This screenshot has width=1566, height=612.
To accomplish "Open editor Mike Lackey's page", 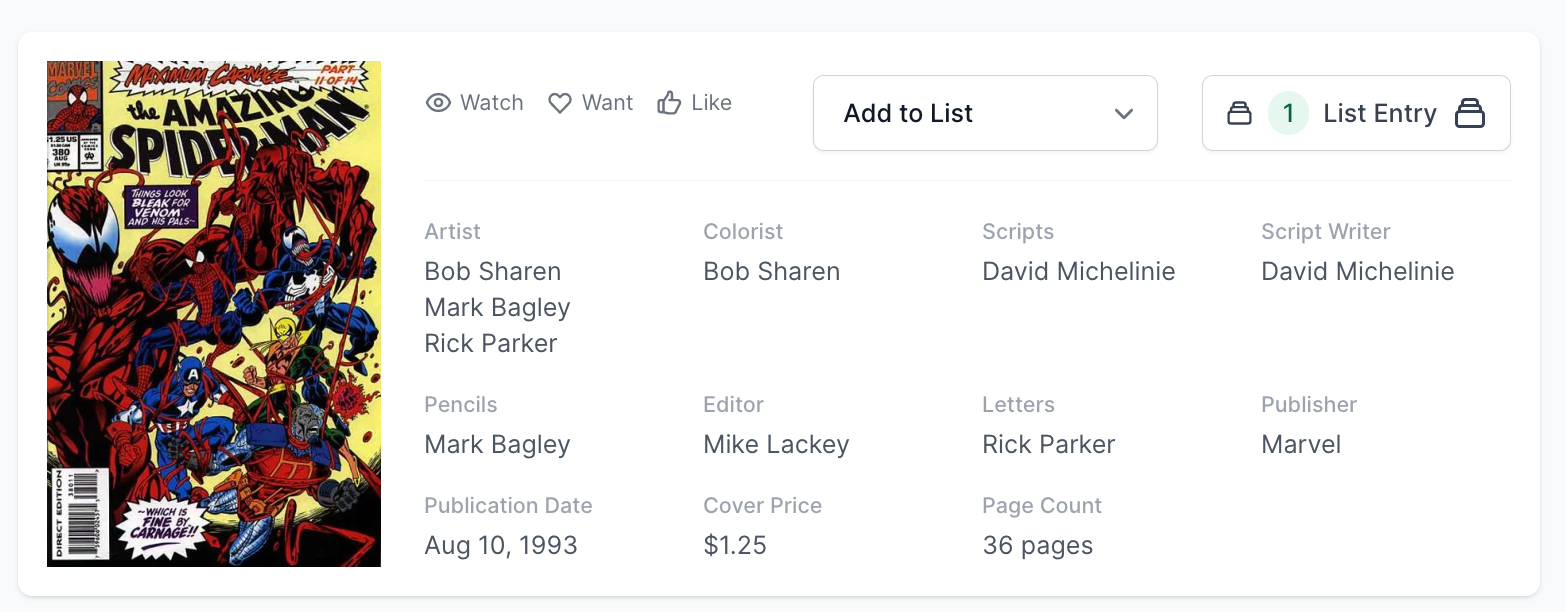I will [776, 445].
